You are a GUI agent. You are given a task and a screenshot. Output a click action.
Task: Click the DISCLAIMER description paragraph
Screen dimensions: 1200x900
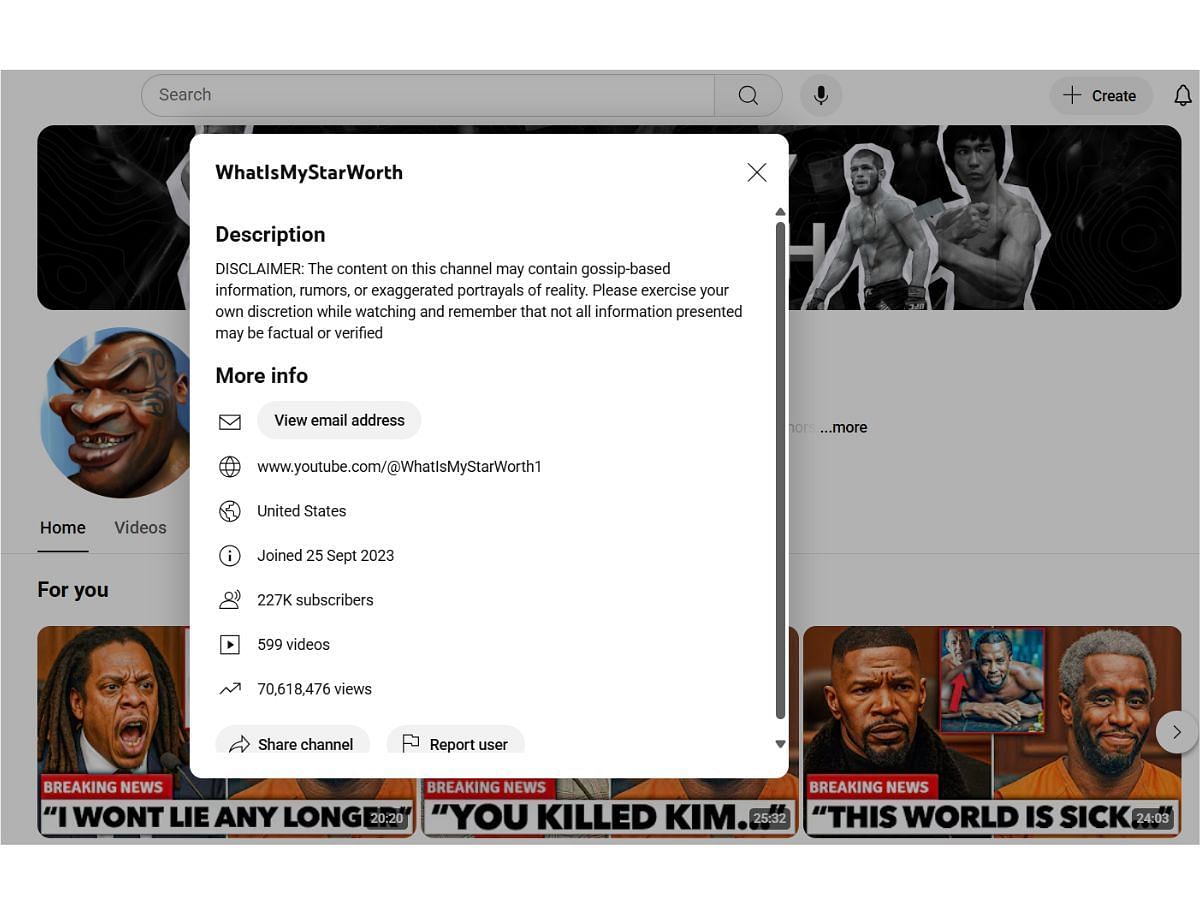(479, 301)
